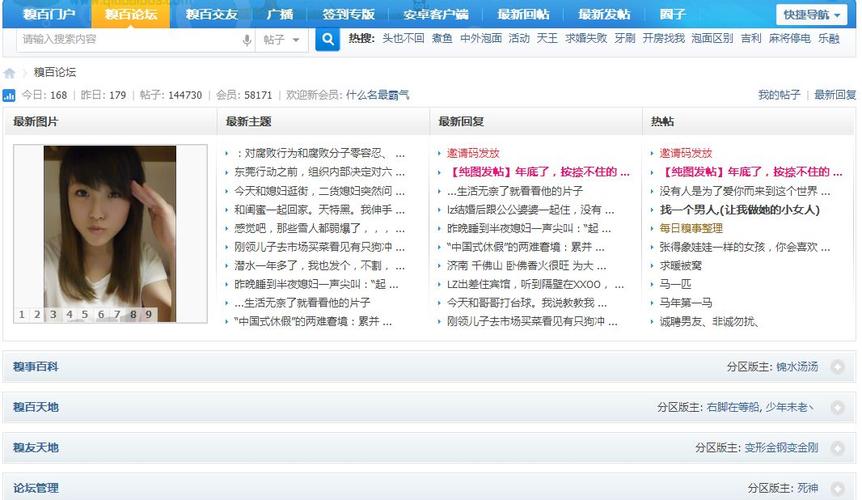Click the 我的帖子 link
This screenshot has width=862, height=500.
pyautogui.click(x=778, y=95)
